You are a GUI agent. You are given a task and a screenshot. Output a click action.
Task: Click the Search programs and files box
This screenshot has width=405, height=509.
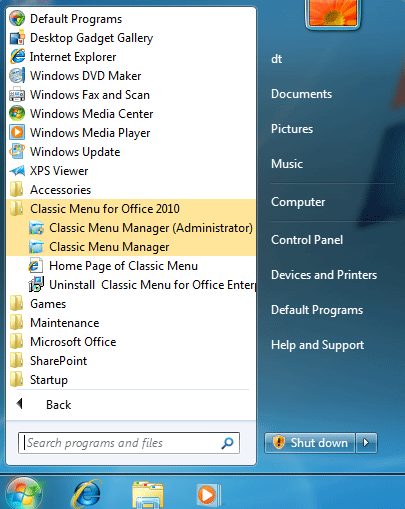pyautogui.click(x=129, y=443)
